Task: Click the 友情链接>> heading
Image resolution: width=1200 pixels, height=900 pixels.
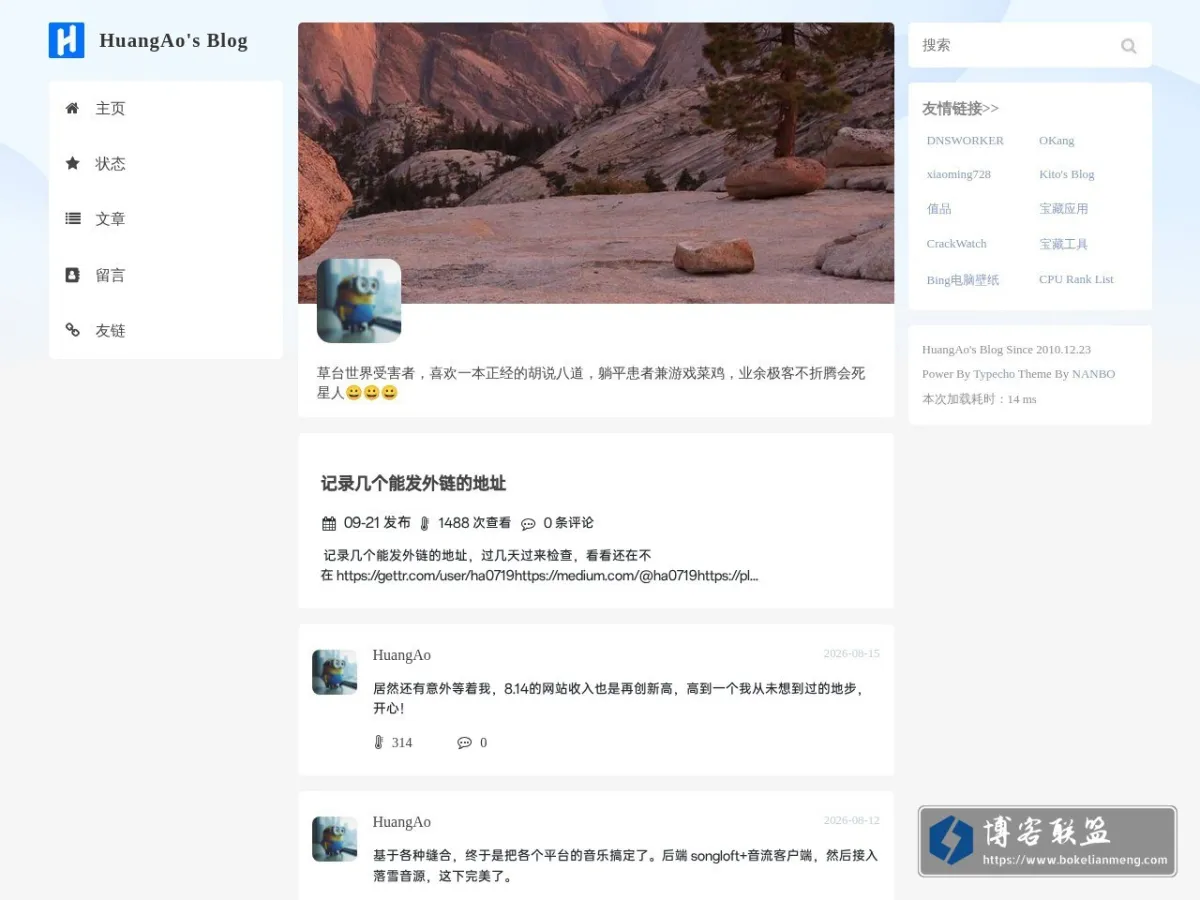Action: tap(960, 108)
